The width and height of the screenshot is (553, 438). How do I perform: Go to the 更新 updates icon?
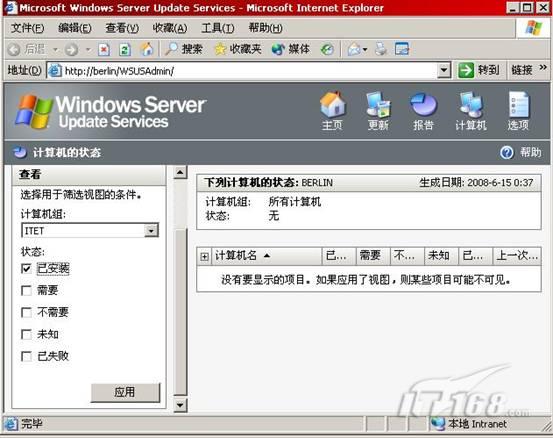(x=378, y=105)
